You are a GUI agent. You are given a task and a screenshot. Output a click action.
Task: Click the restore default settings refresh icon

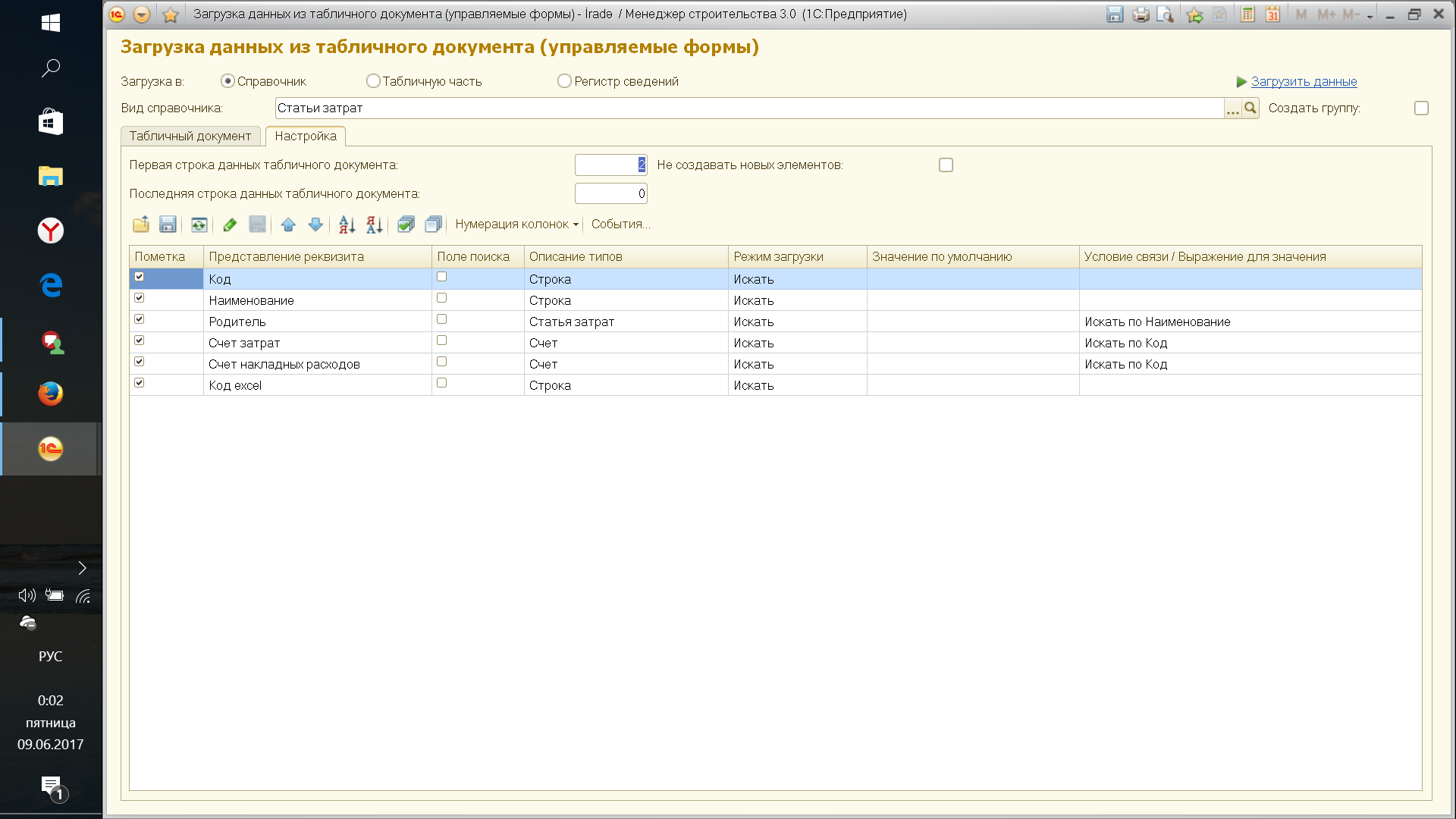199,224
